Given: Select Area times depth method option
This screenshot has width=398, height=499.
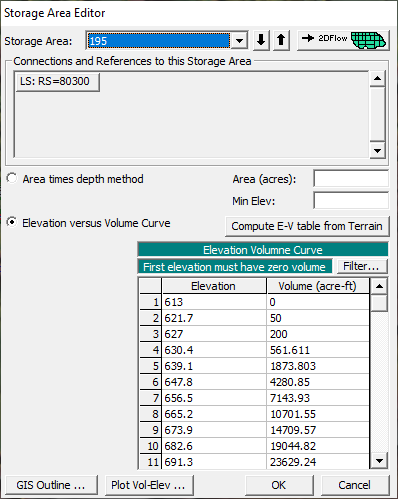Looking at the screenshot, I should 12,178.
